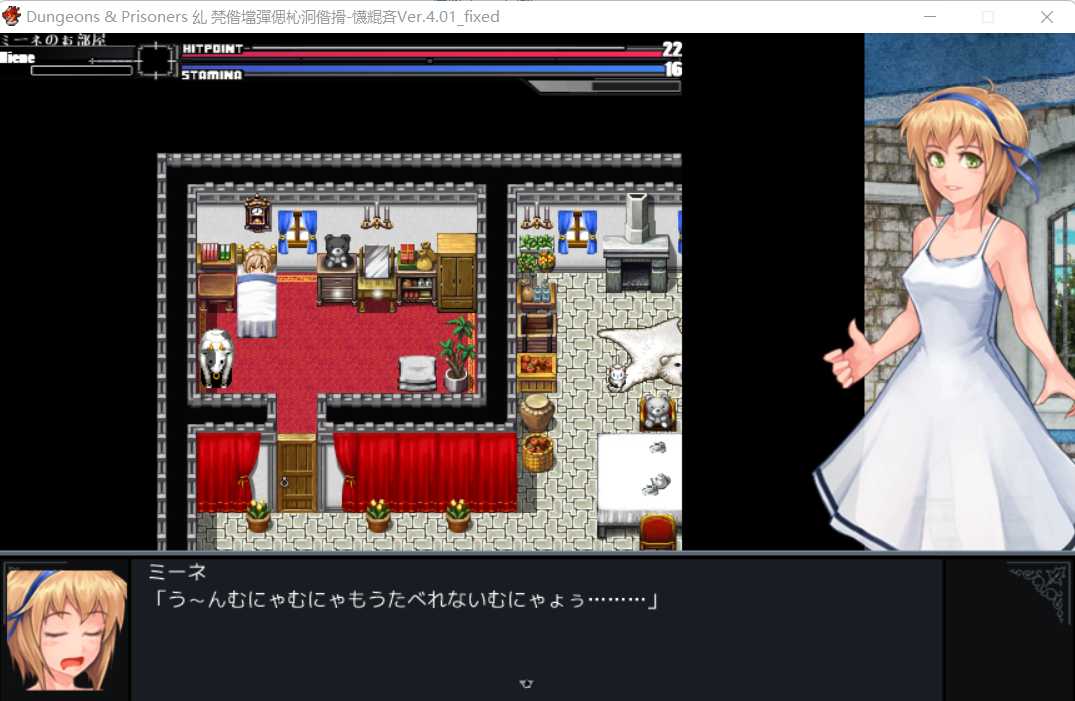The width and height of the screenshot is (1075, 701).
Task: Click the gray gauge below the stamina bar
Action: click(607, 86)
